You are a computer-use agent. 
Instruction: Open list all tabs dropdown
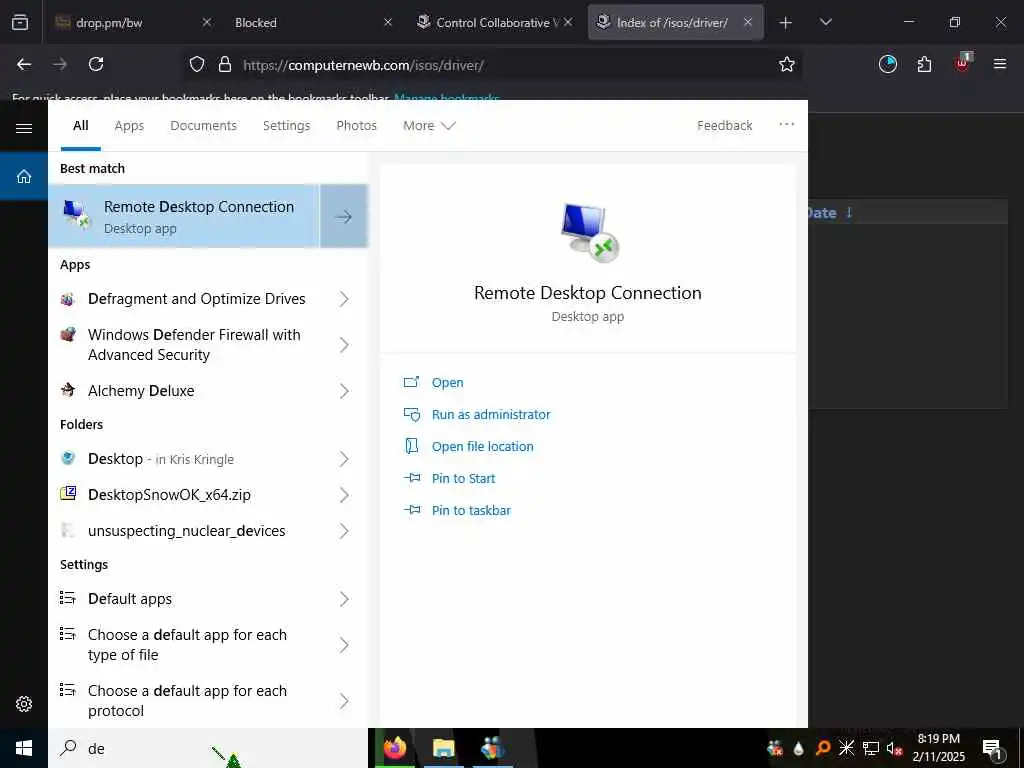826,22
